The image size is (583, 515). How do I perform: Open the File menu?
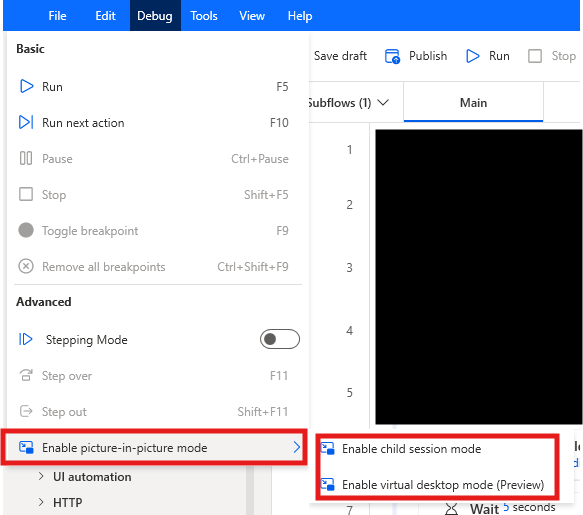pyautogui.click(x=57, y=16)
